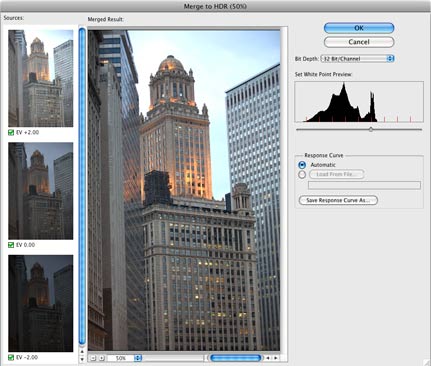Click the white point preview slider handle
This screenshot has width=431, height=366.
tap(371, 129)
